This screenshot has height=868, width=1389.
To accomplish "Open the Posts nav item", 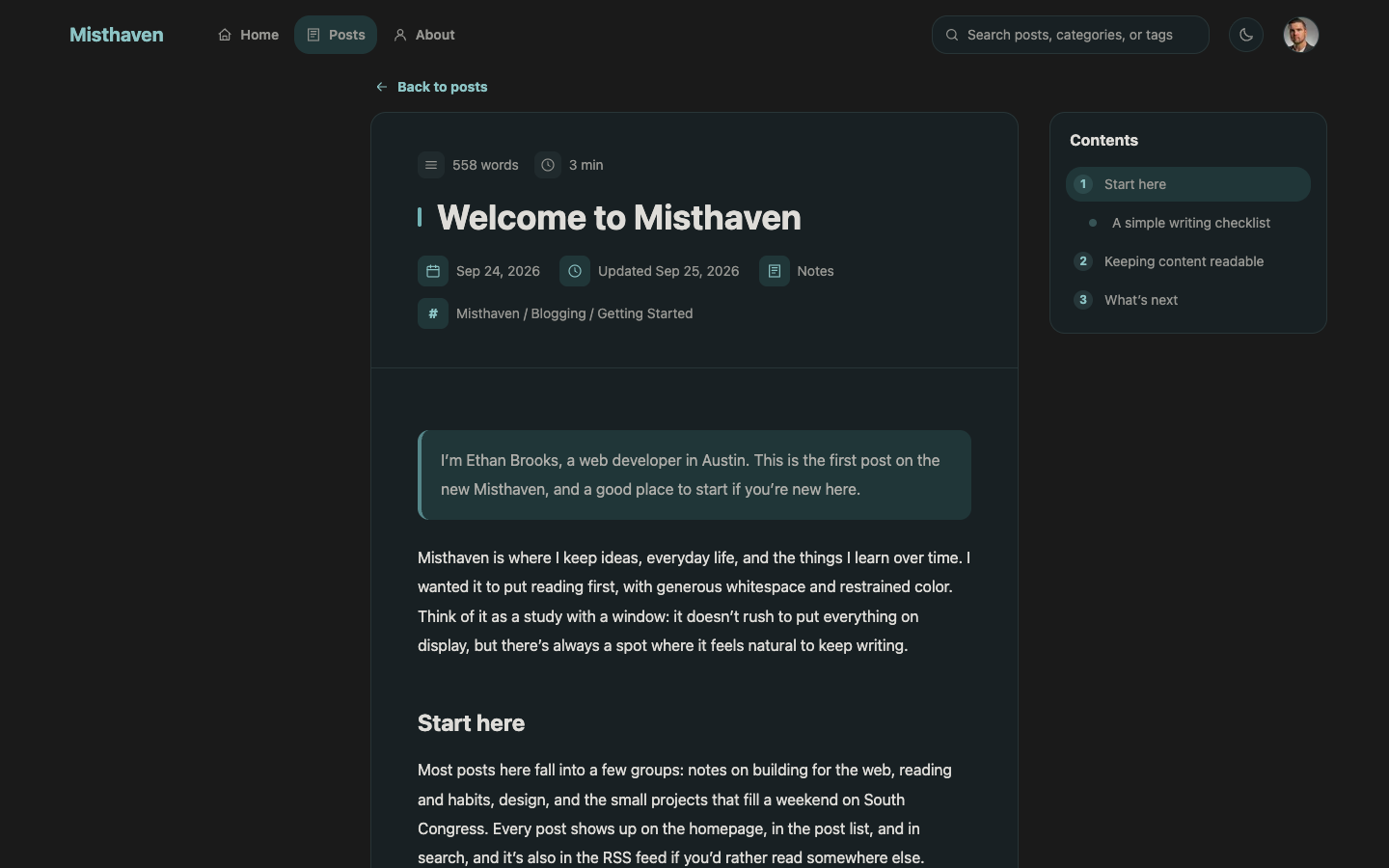I will [336, 35].
